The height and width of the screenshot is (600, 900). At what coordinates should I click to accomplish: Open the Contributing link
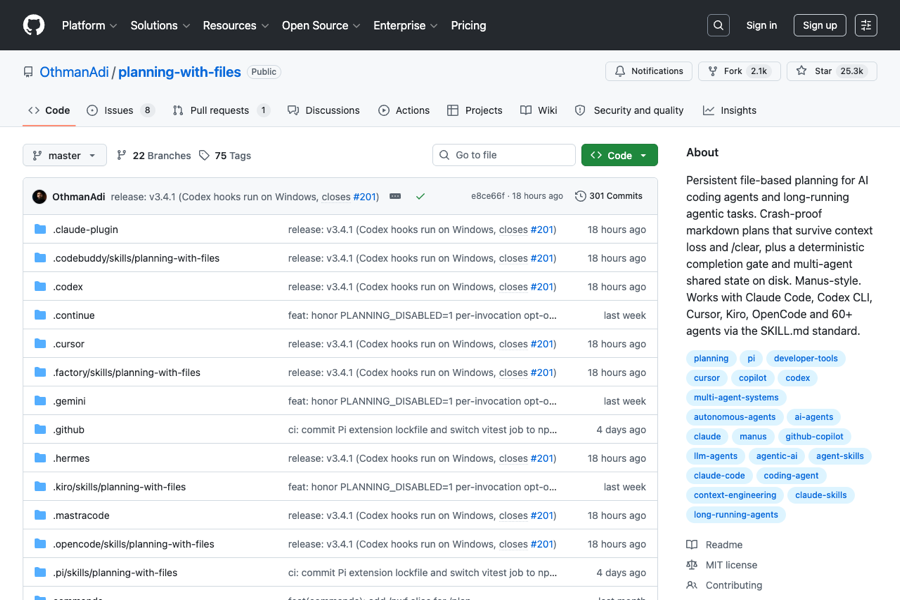coord(724,585)
